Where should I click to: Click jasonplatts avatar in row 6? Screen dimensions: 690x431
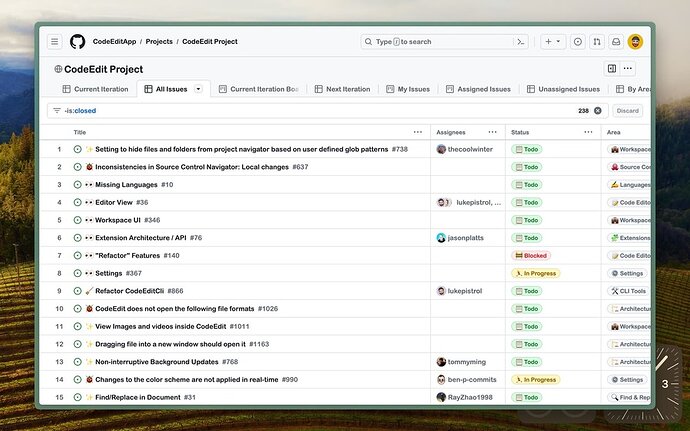click(441, 238)
